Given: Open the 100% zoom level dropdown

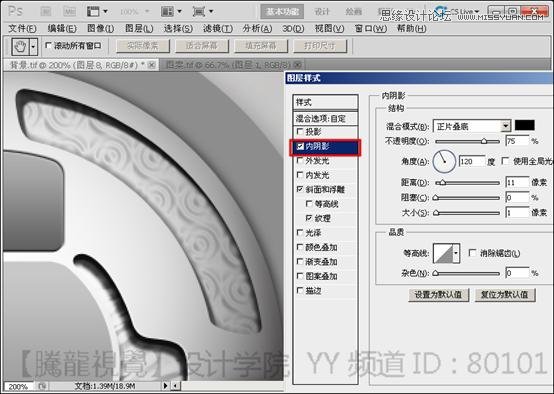Looking at the screenshot, I should pos(134,12).
